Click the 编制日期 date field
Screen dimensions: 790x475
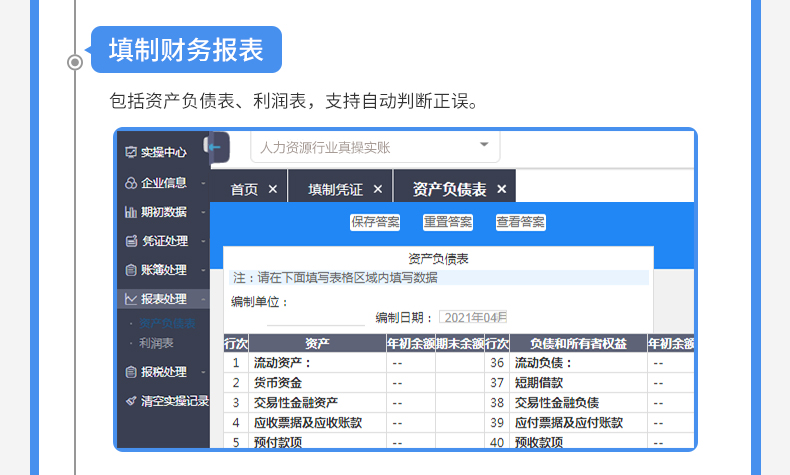point(473,317)
